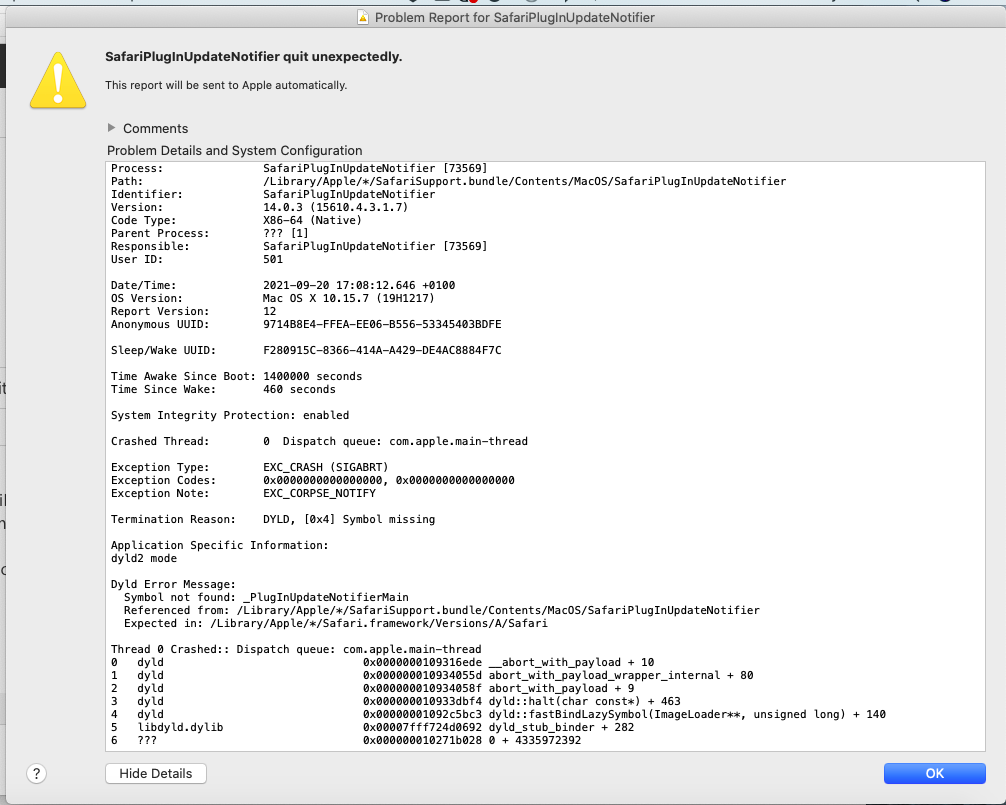Click the 'dyld2 mode' line
The image size is (1006, 805).
coord(144,558)
